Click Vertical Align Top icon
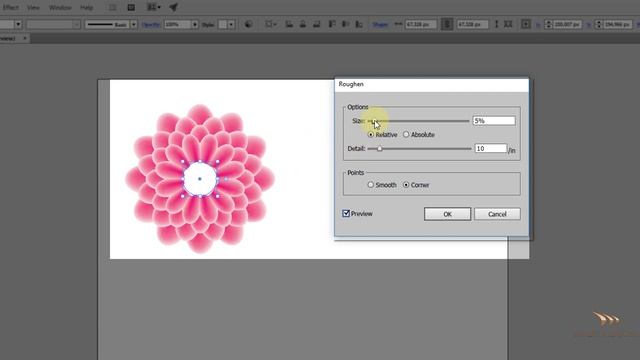The height and width of the screenshot is (360, 640). click(332, 24)
